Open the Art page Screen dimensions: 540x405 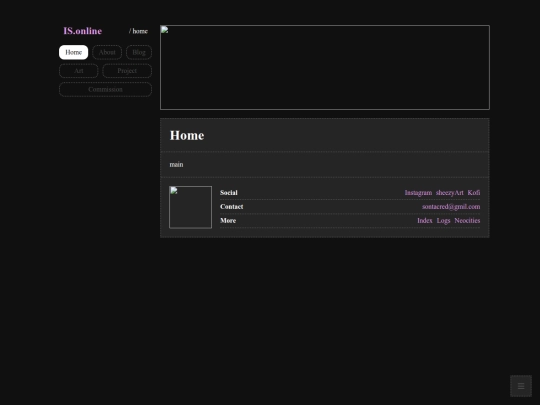(79, 71)
